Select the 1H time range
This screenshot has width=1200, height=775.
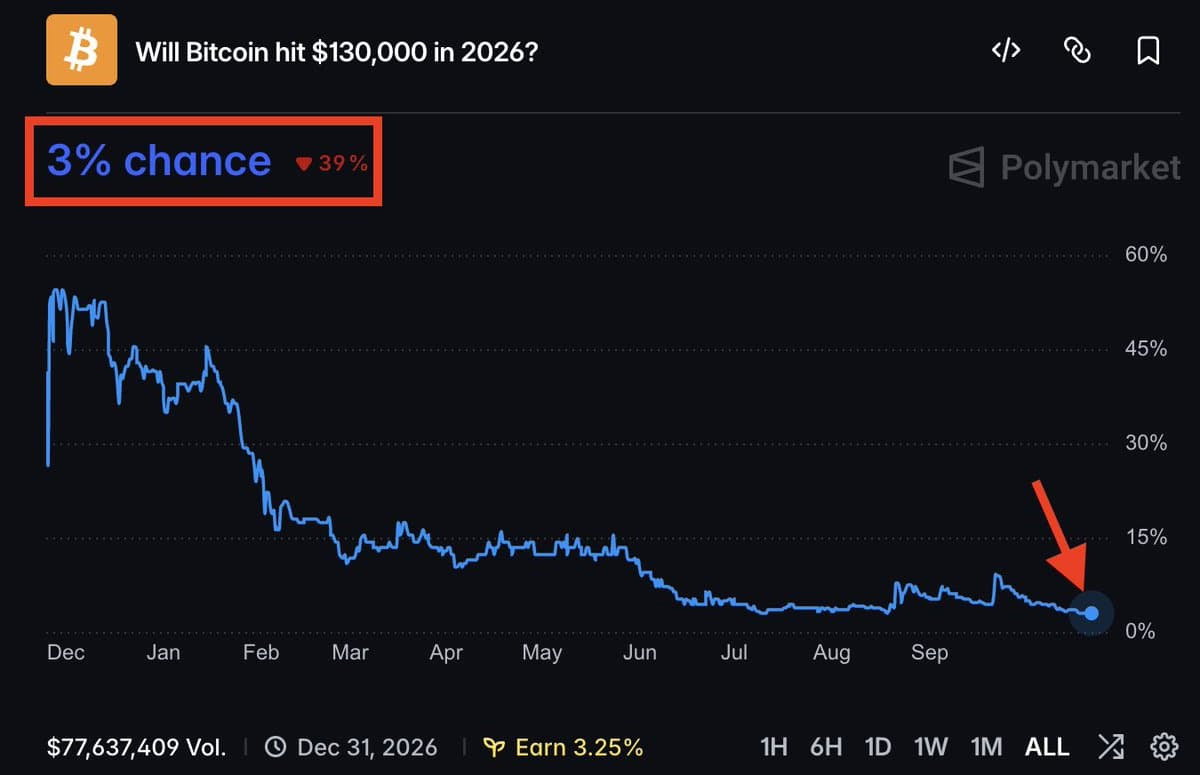pos(774,747)
